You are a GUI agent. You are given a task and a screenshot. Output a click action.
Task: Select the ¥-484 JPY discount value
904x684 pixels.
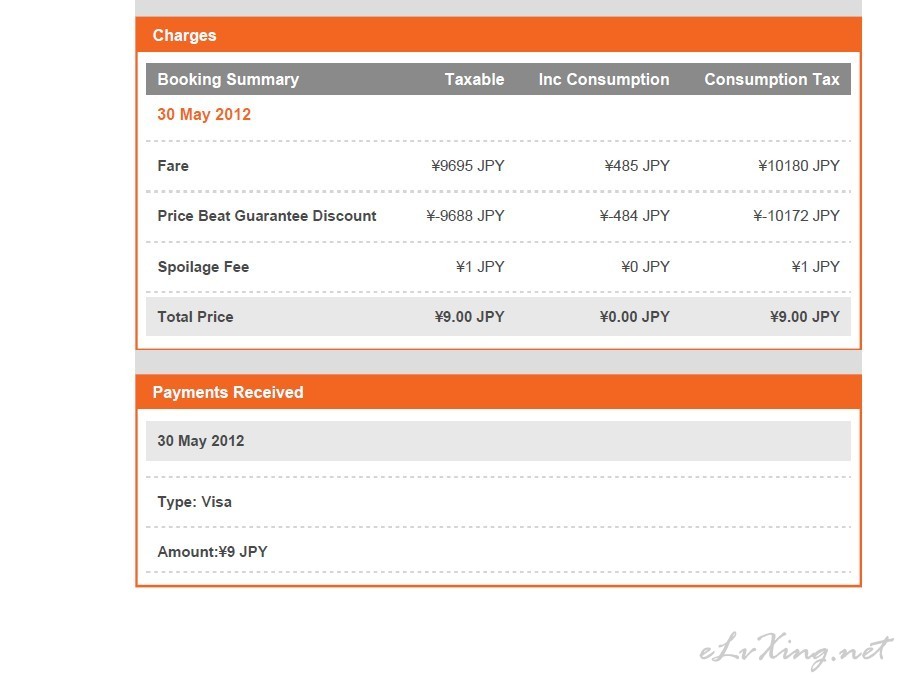634,216
